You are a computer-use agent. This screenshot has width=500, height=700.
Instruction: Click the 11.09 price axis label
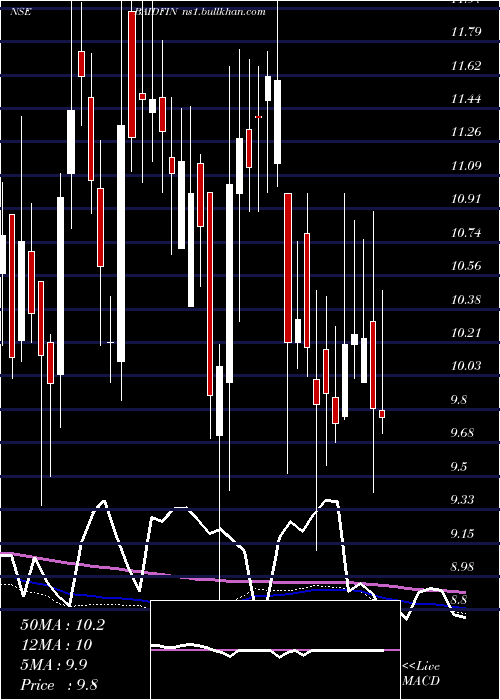click(x=466, y=166)
